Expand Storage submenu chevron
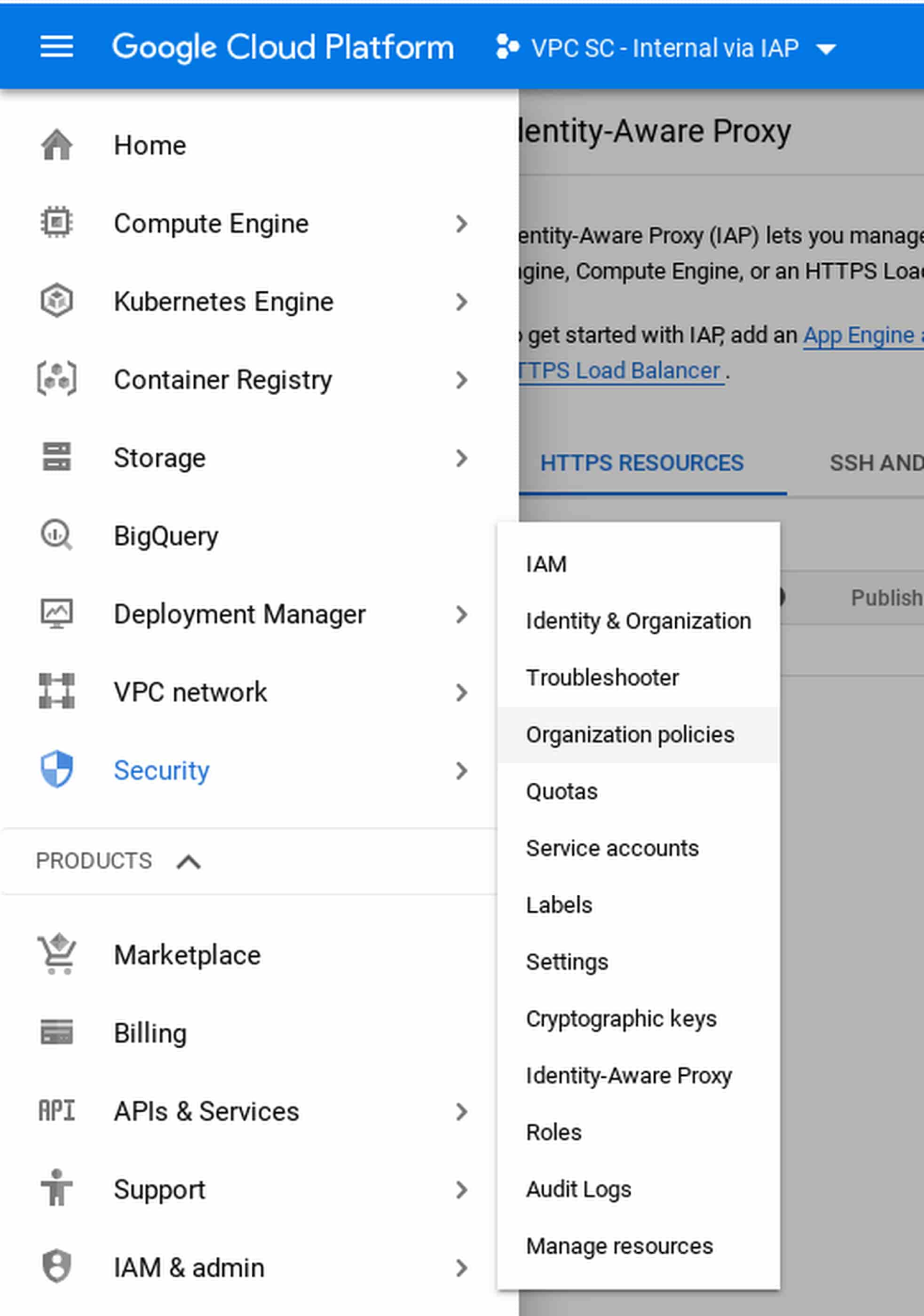Screen dimensions: 924x1316 tap(462, 458)
